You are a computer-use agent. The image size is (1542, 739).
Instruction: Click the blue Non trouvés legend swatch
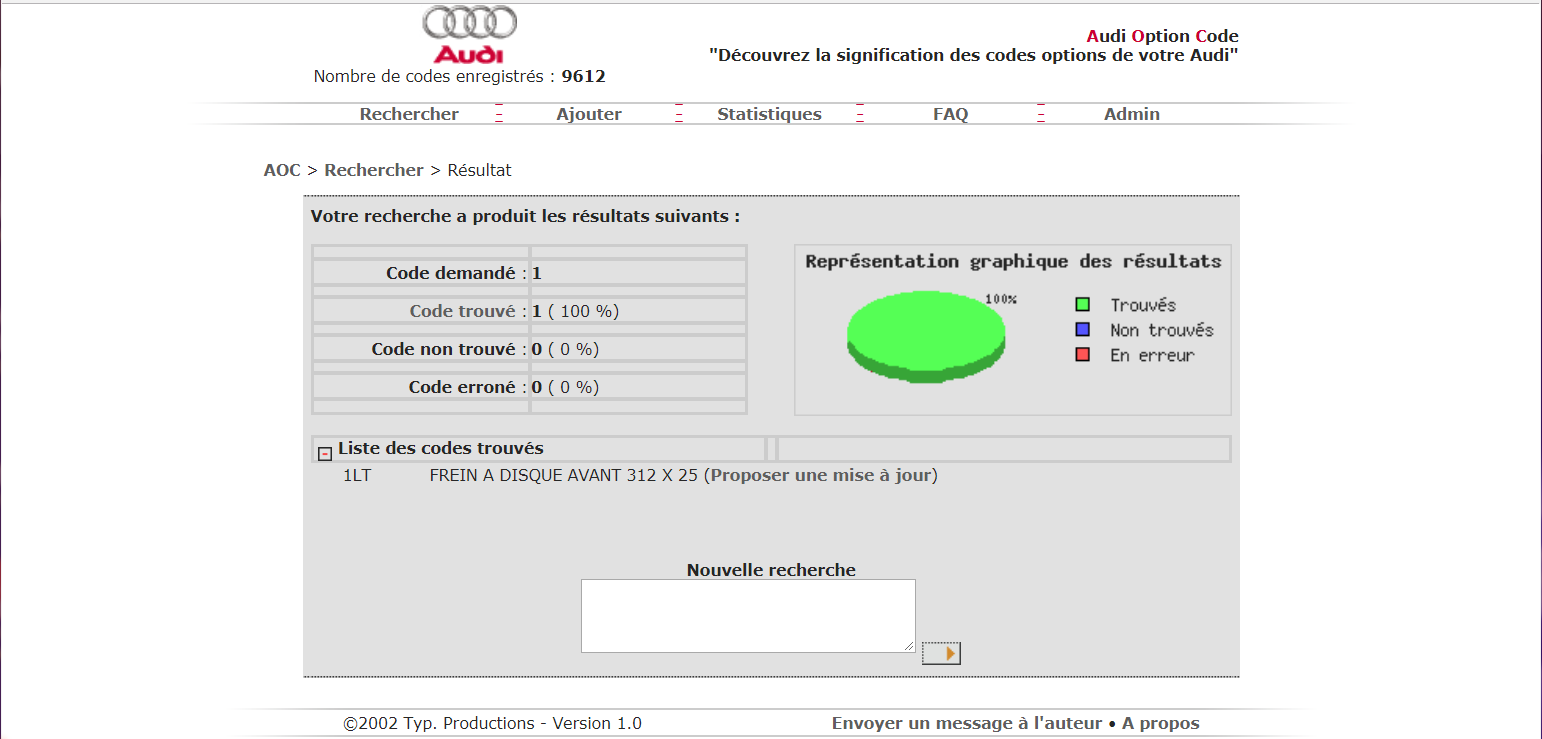point(1082,330)
